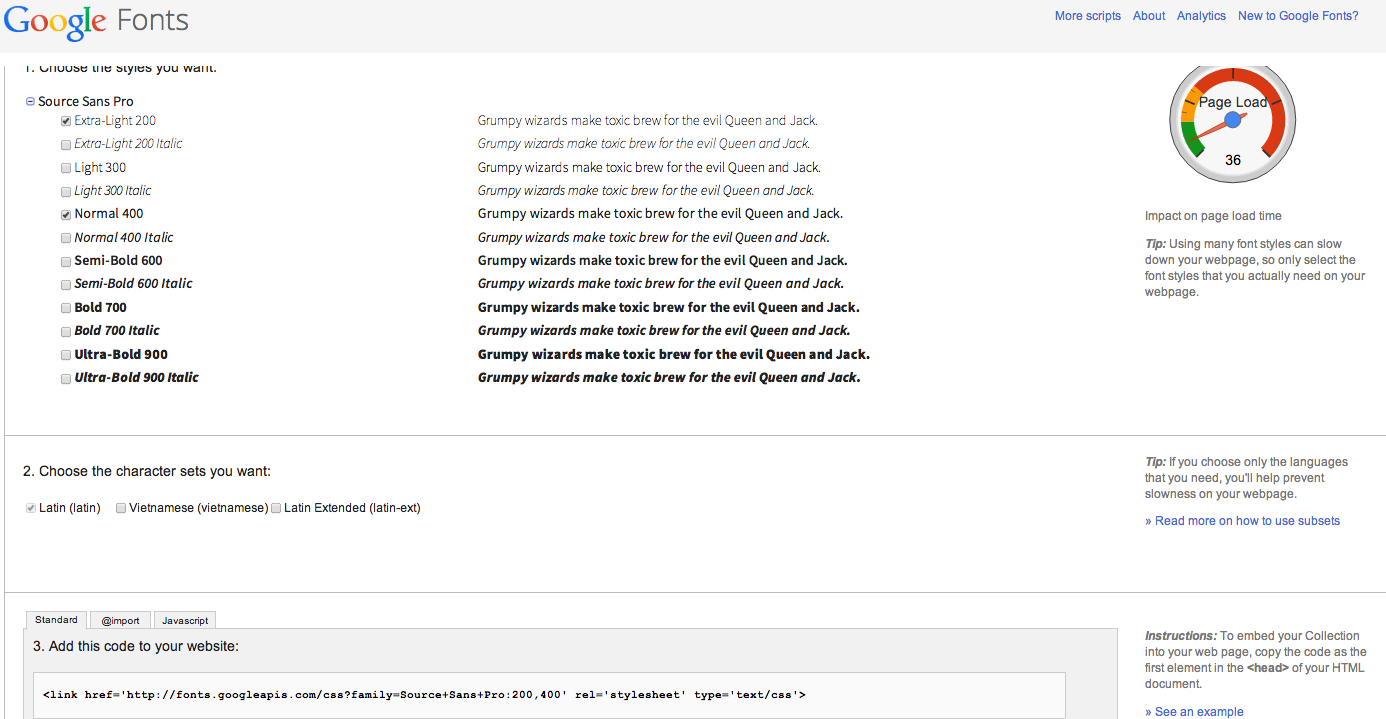Click the Extra-Light 200 sample sentence
The height and width of the screenshot is (719, 1386).
point(648,121)
